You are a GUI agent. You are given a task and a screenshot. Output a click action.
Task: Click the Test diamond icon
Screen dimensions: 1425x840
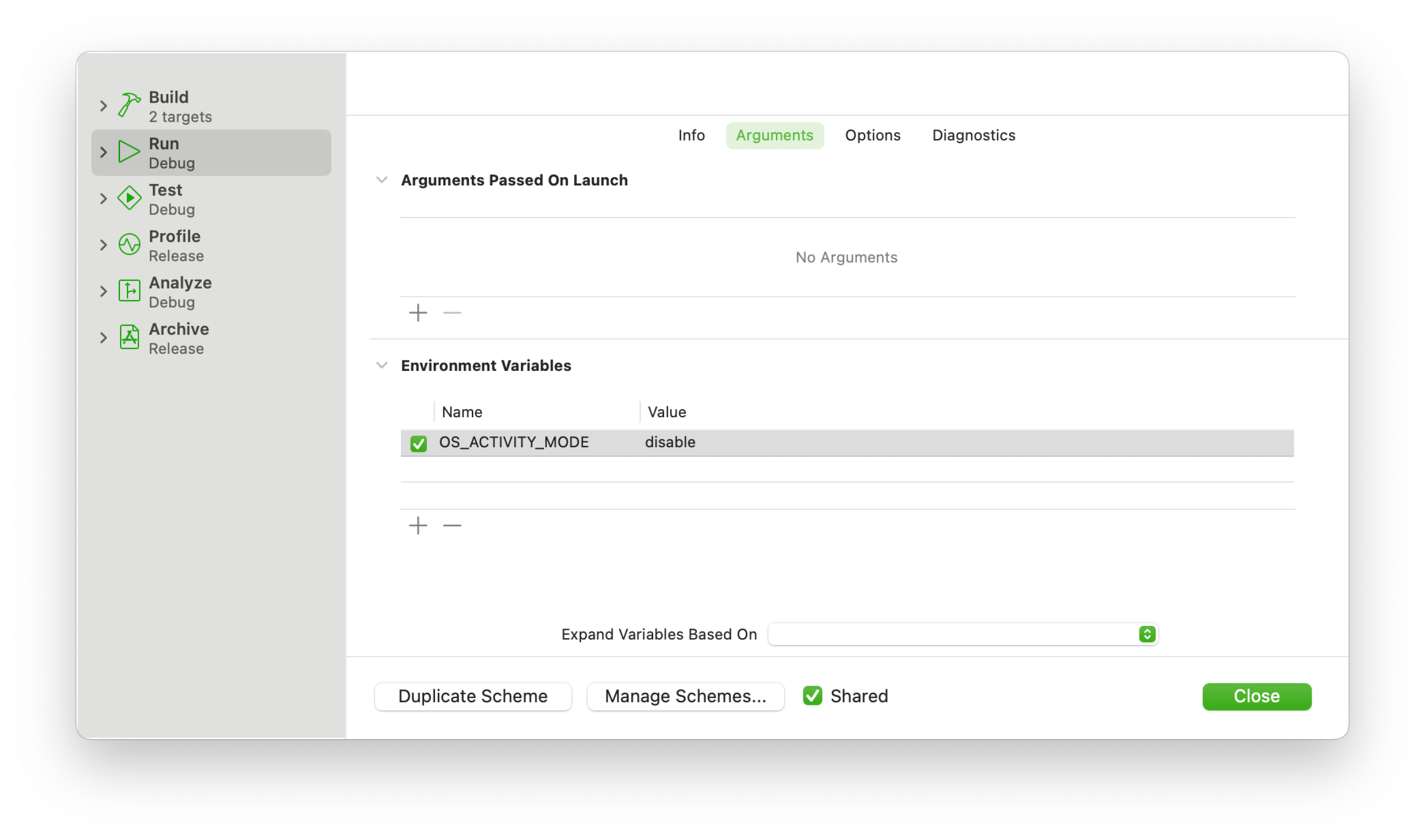[x=129, y=198]
